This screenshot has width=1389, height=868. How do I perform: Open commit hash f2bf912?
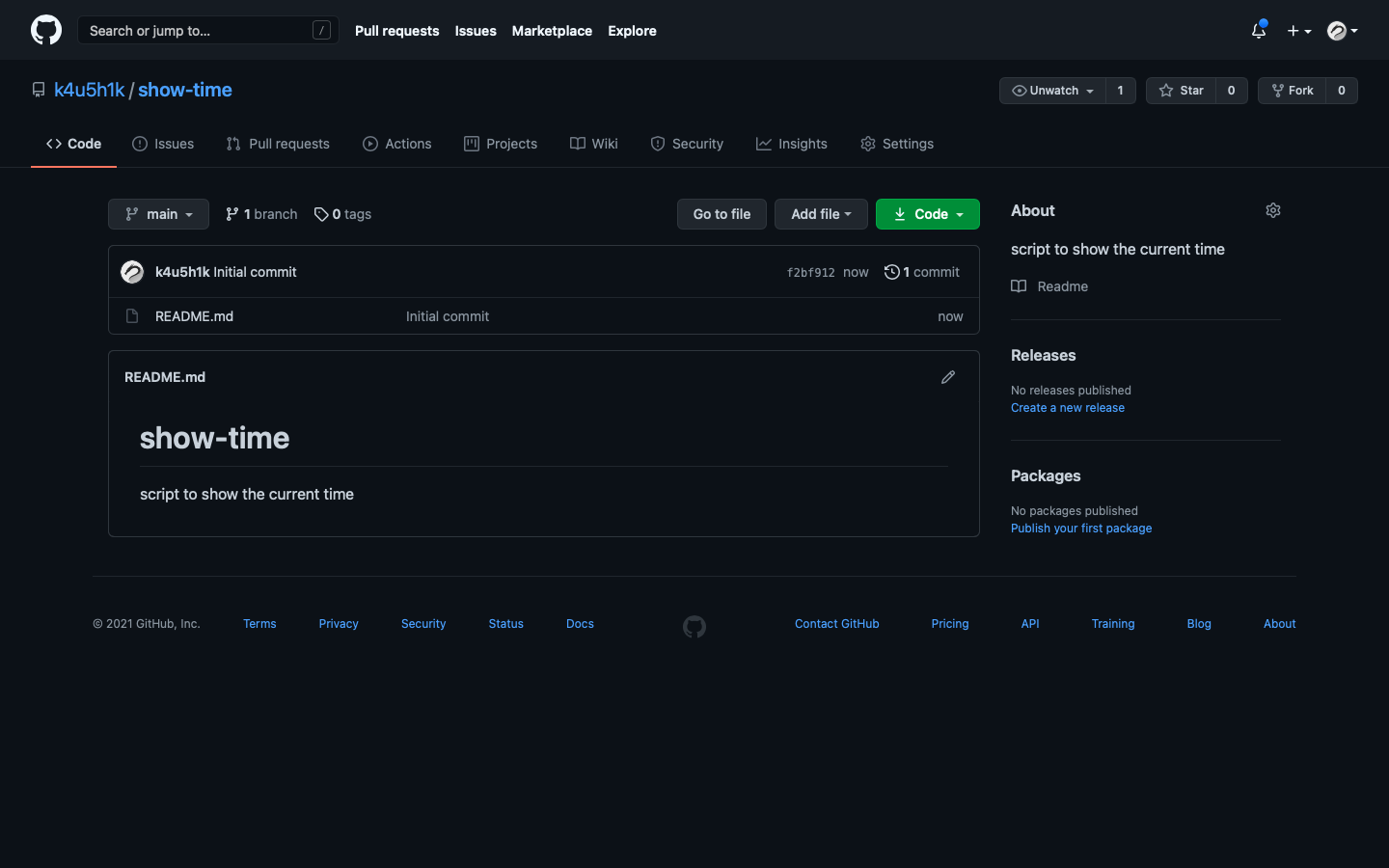click(x=810, y=273)
